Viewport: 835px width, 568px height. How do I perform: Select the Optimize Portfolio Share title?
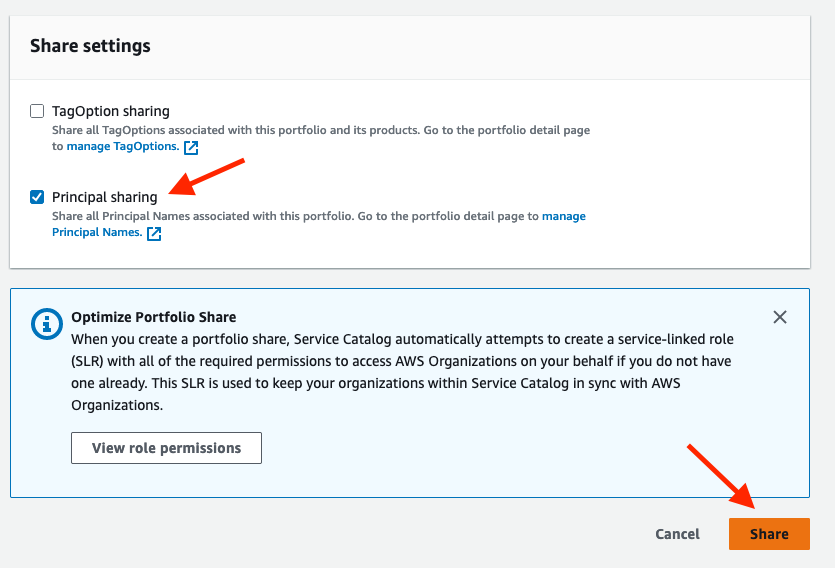pyautogui.click(x=153, y=317)
